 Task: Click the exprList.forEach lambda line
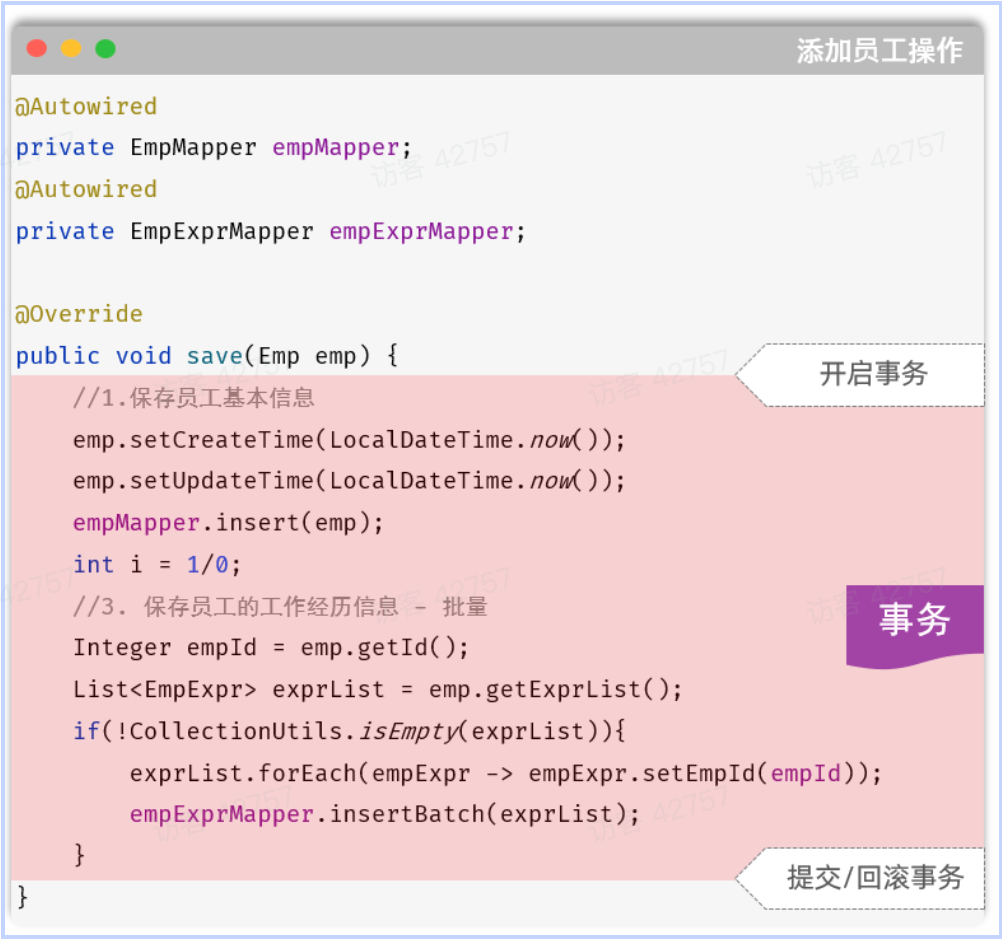pyautogui.click(x=505, y=773)
